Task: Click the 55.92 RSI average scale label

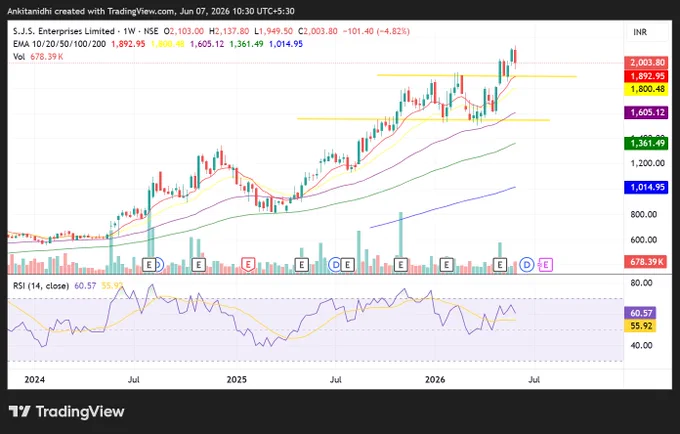Action: click(640, 326)
